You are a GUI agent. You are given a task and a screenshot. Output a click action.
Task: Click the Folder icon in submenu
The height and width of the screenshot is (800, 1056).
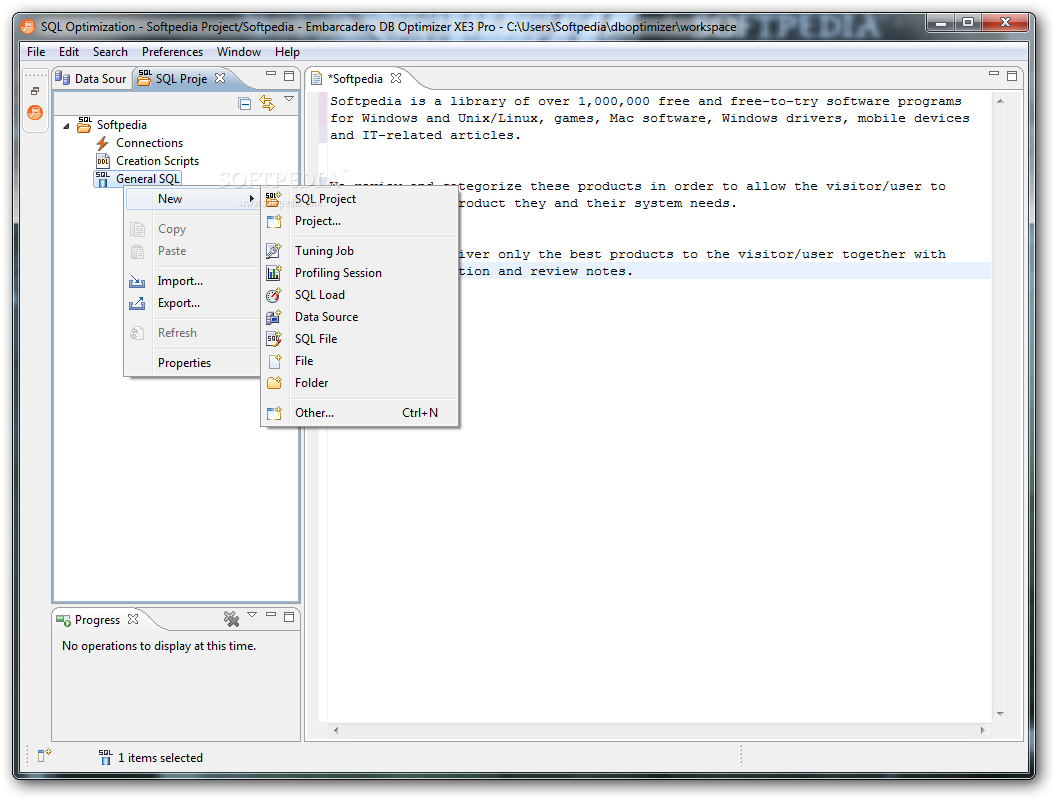pos(273,382)
